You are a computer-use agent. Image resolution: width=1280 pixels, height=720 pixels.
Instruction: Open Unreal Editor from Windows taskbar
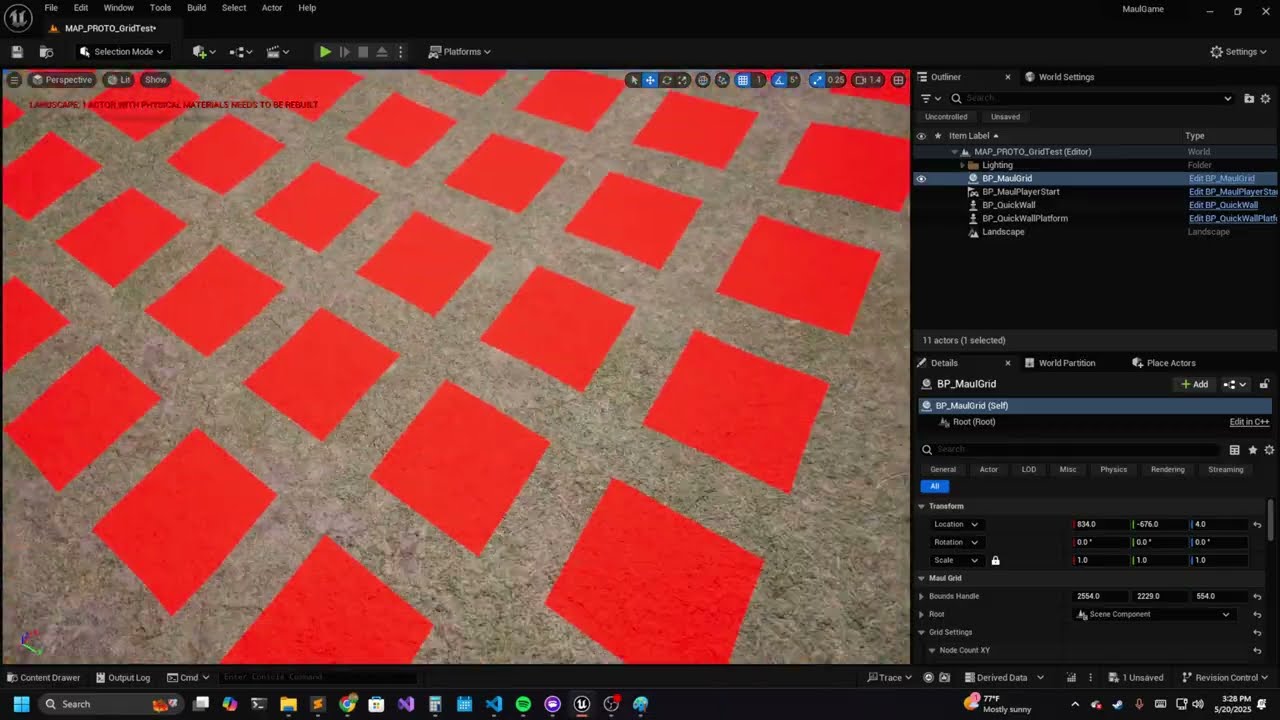click(x=582, y=704)
